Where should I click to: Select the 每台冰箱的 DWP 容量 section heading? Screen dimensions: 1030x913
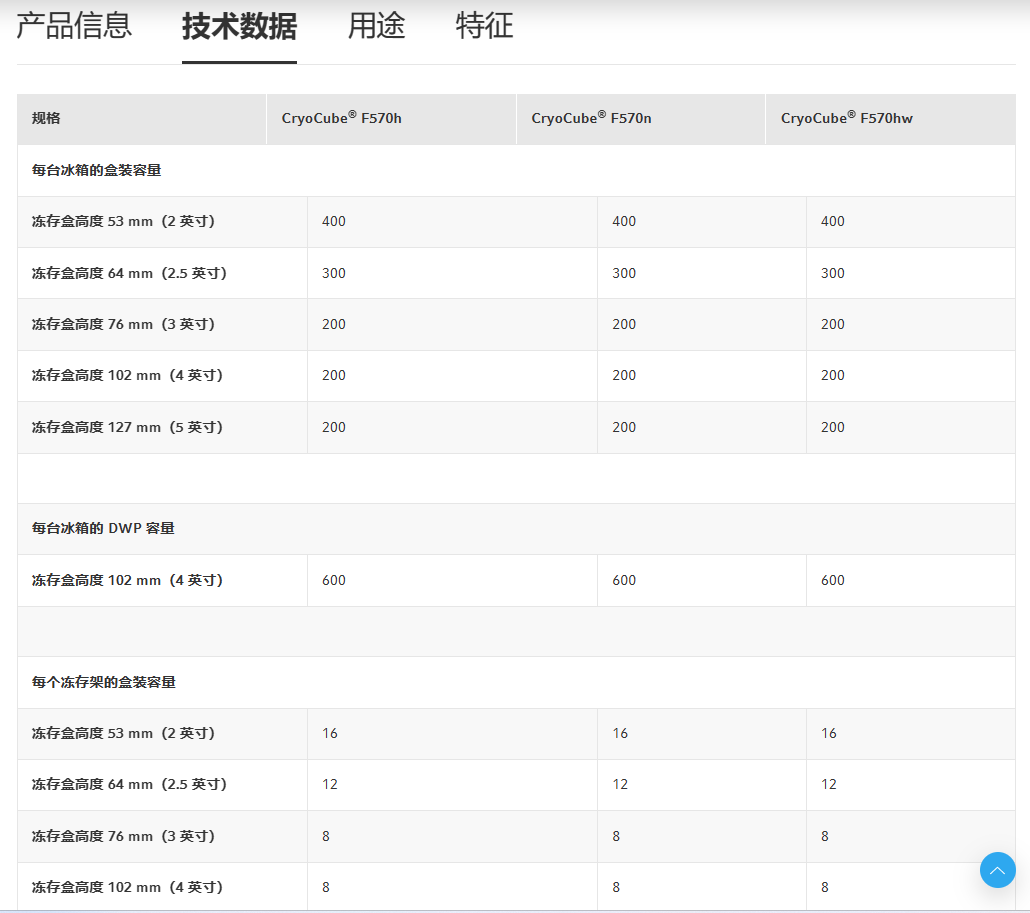pos(103,528)
